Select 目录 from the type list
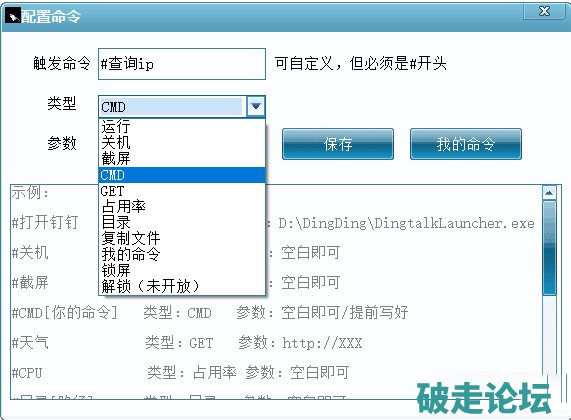 coord(182,222)
